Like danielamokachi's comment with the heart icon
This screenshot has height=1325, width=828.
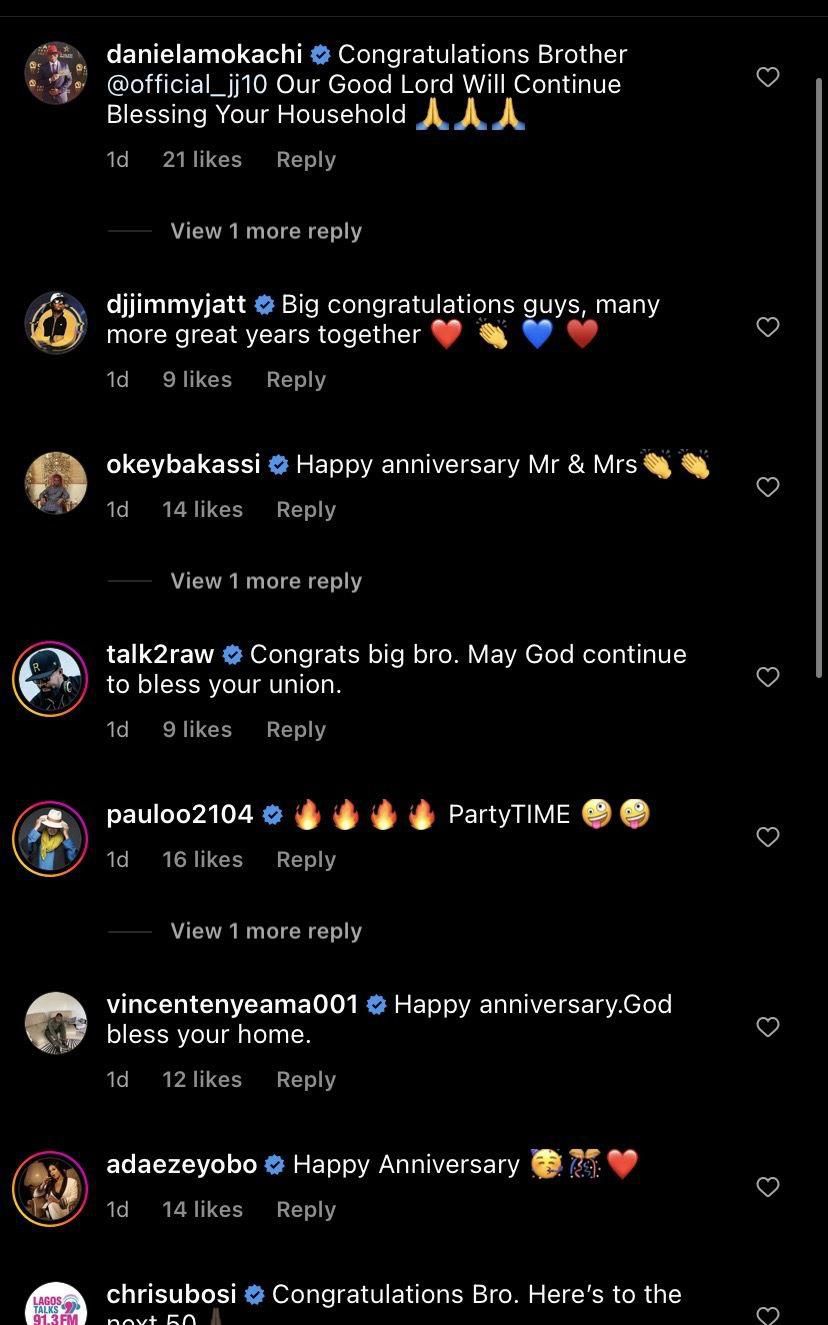768,77
